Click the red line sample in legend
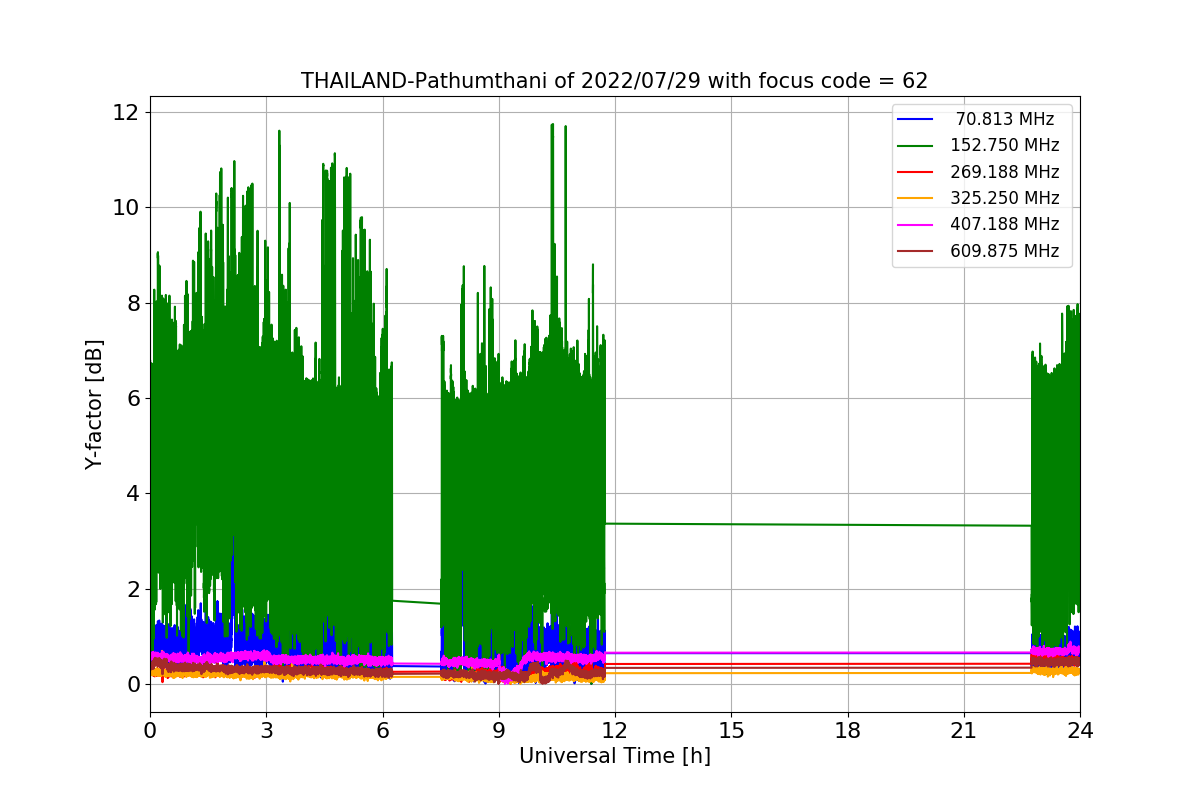 click(916, 172)
